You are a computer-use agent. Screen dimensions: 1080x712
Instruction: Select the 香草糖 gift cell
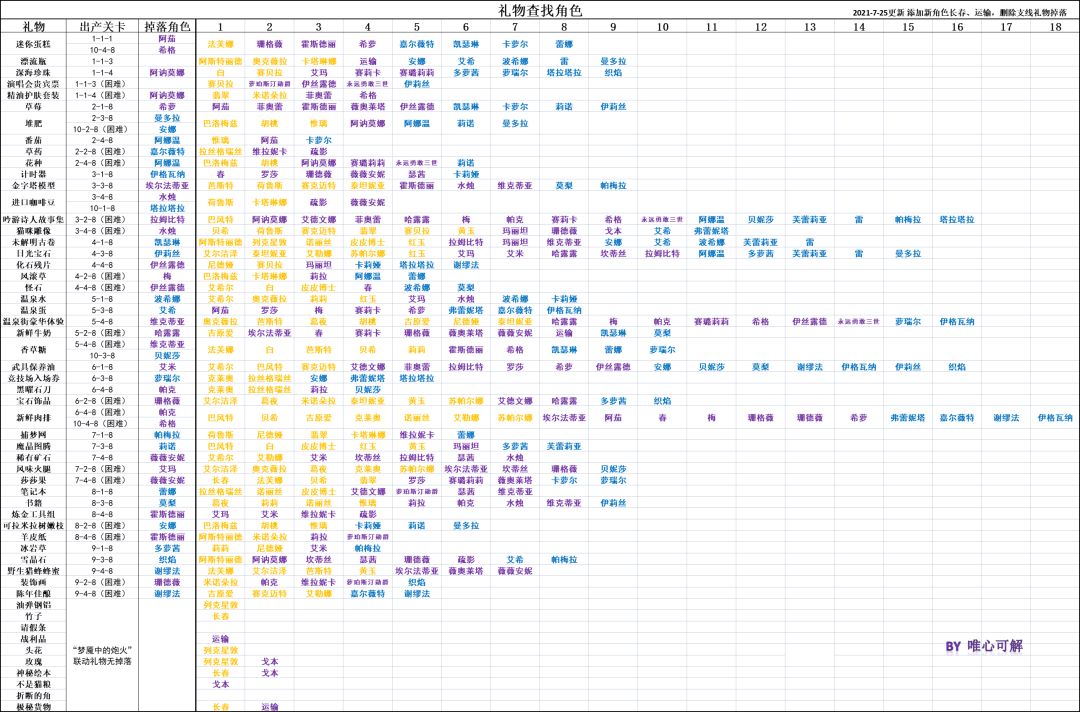click(34, 350)
